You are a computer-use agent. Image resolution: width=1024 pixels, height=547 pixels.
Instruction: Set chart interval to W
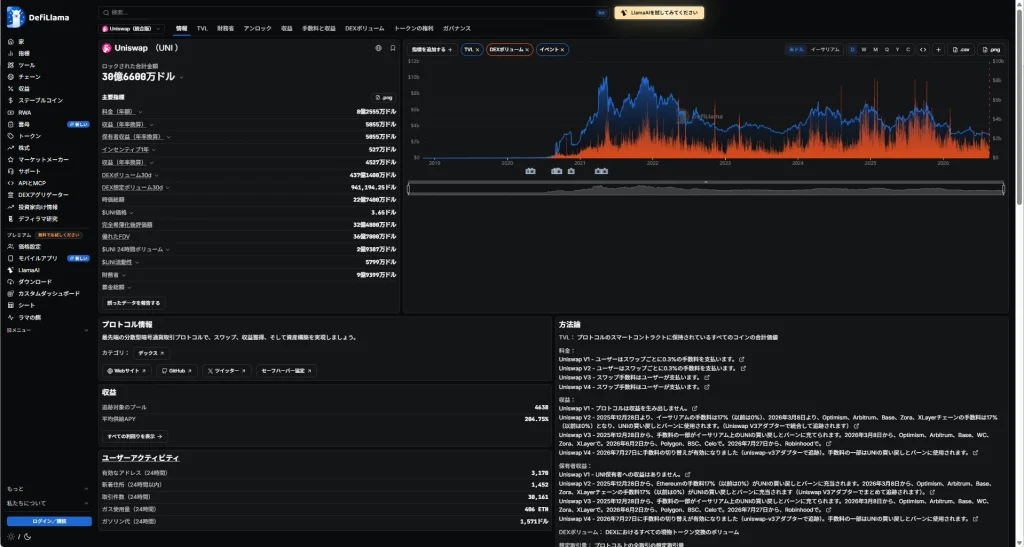coord(864,50)
